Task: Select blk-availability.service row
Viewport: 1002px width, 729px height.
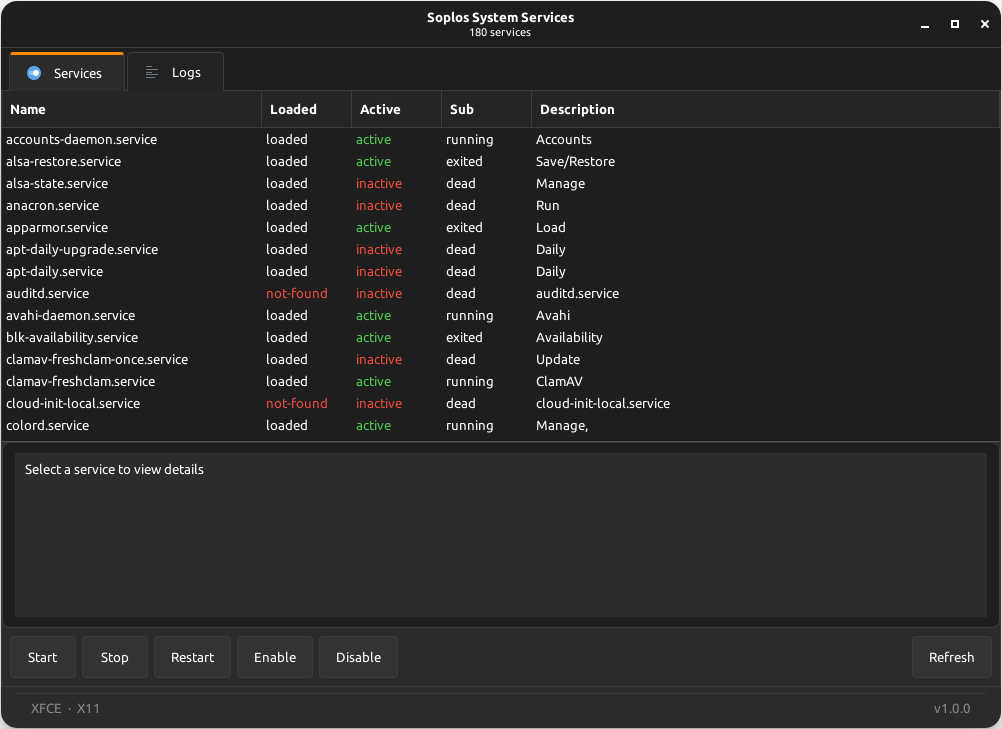Action: click(500, 337)
